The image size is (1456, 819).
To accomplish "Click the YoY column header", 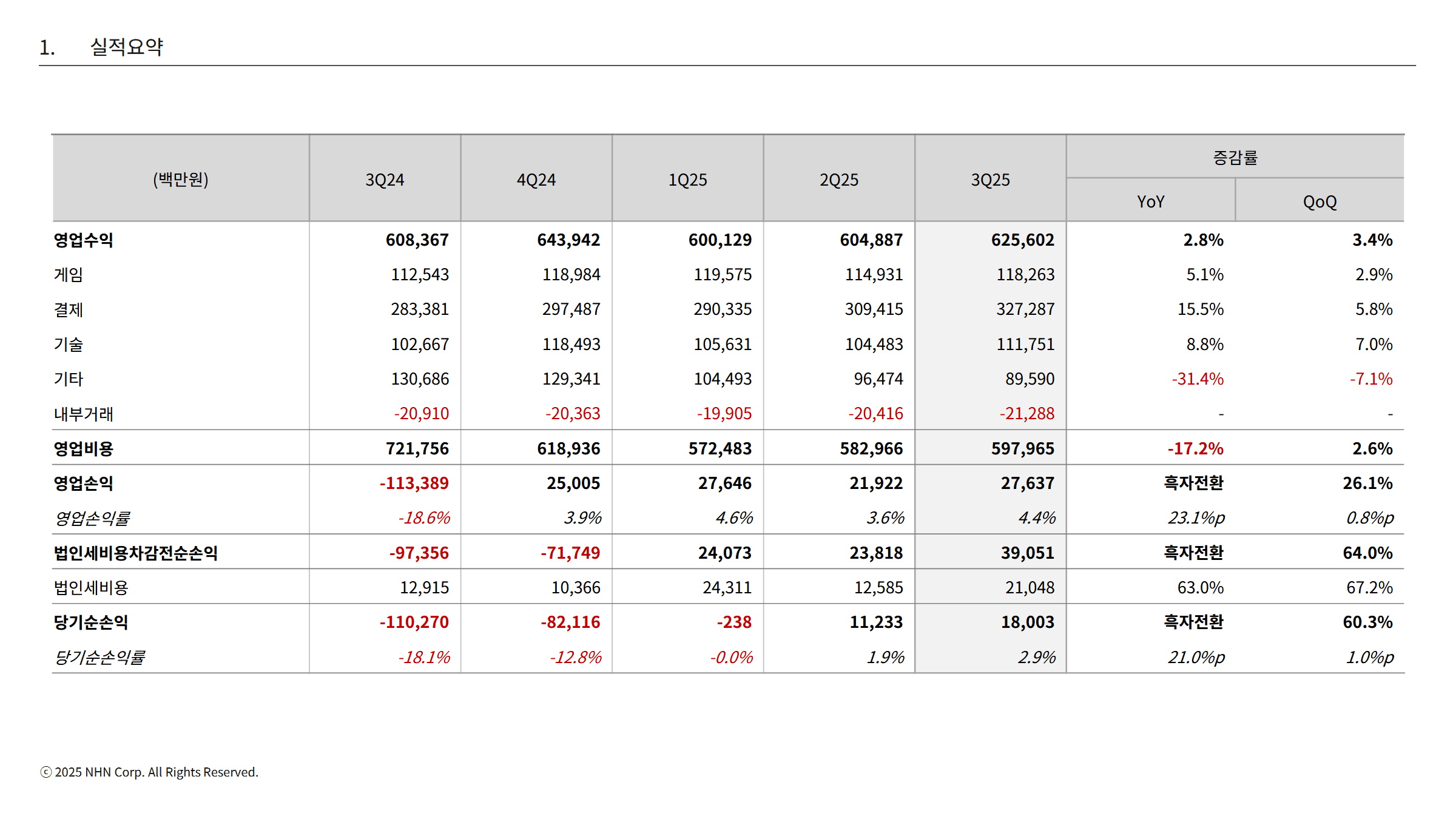I will click(x=1150, y=201).
